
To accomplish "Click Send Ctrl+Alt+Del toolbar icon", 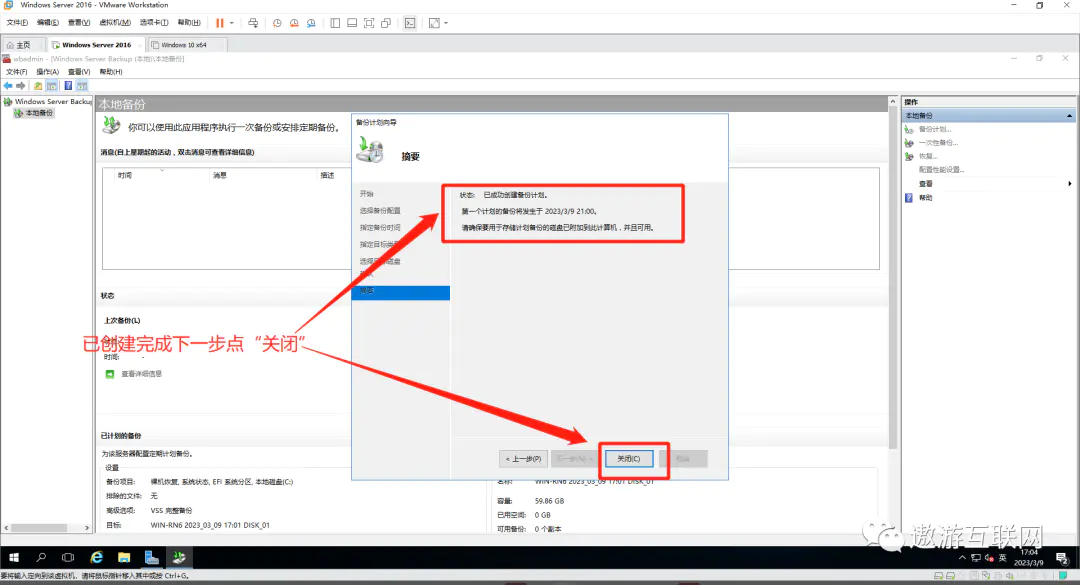I will (x=253, y=23).
